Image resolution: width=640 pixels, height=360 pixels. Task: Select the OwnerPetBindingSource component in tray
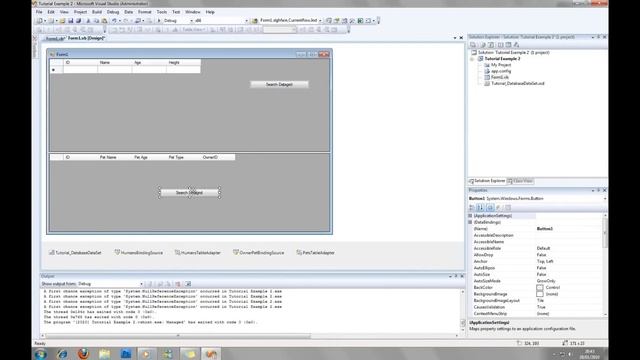[258, 253]
